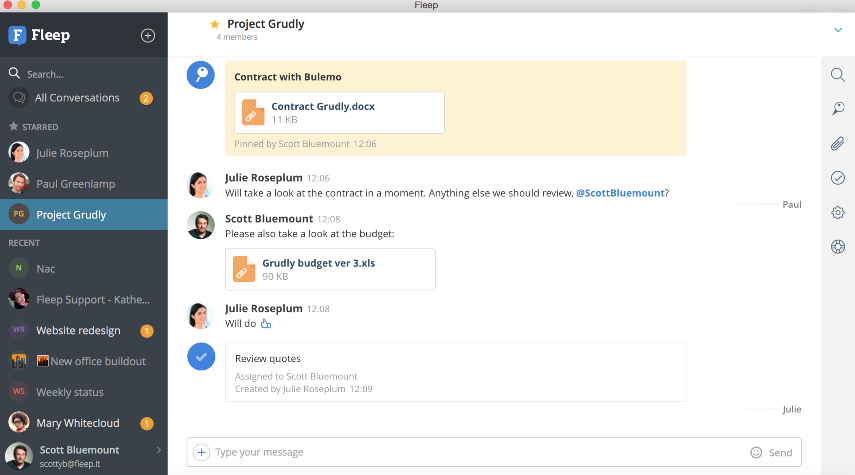
Task: Click the Review quotes task text
Action: [268, 358]
